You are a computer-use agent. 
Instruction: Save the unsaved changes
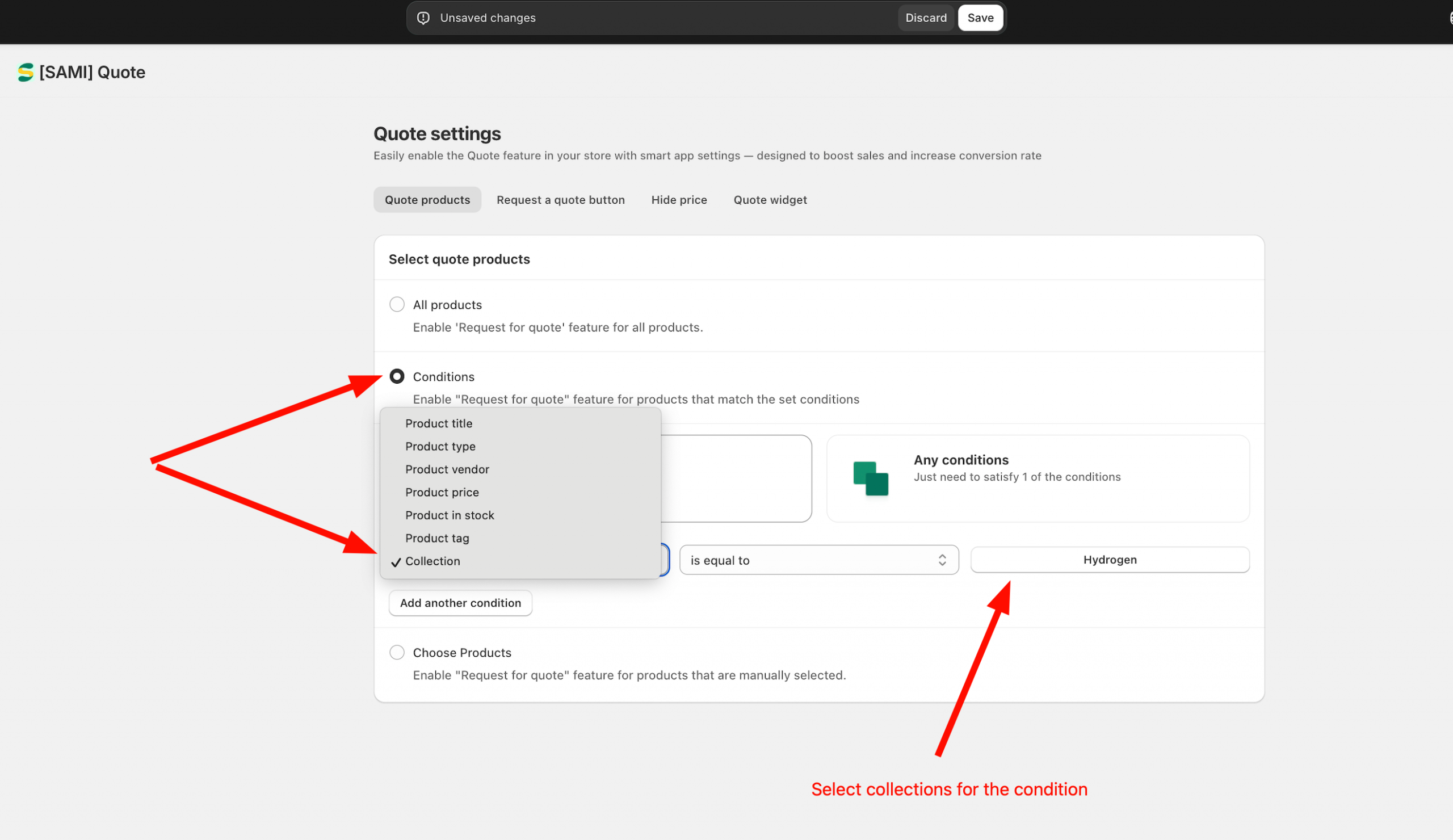point(980,18)
